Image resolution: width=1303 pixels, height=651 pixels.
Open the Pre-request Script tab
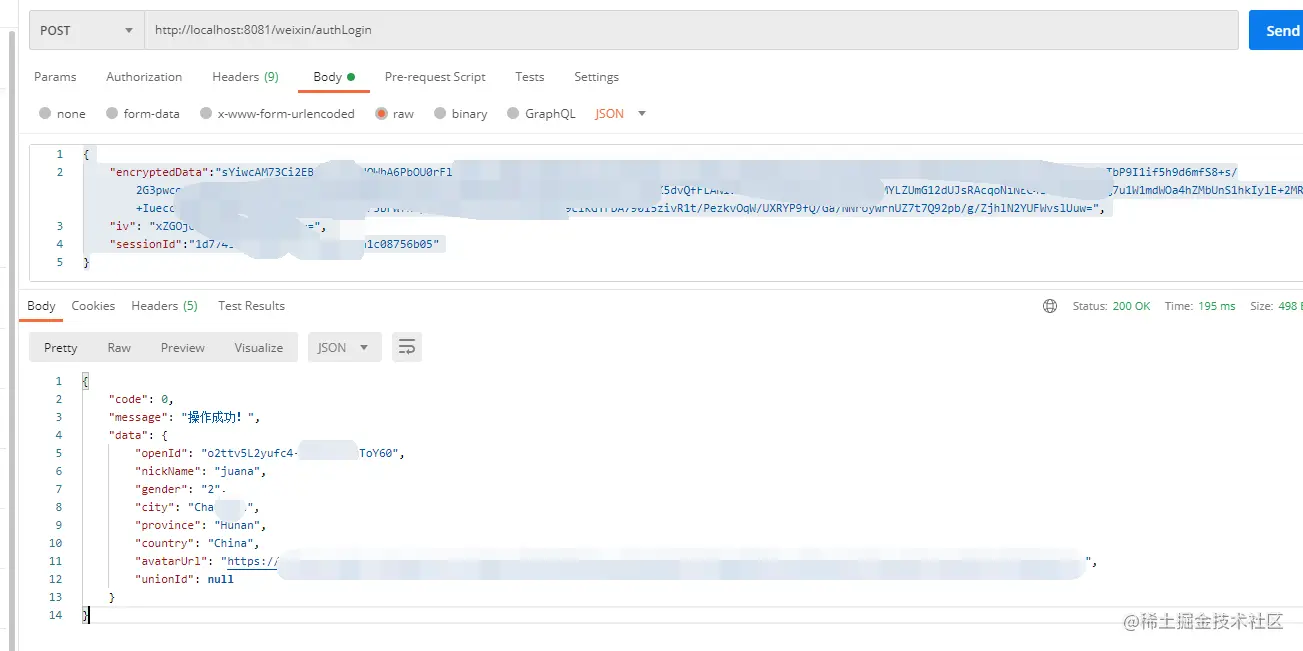pyautogui.click(x=435, y=77)
